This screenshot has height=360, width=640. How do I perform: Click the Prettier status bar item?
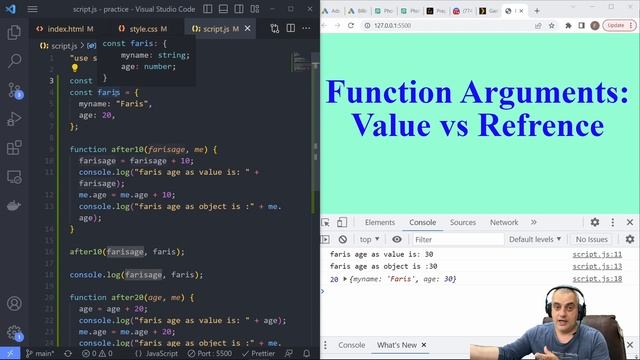point(258,353)
